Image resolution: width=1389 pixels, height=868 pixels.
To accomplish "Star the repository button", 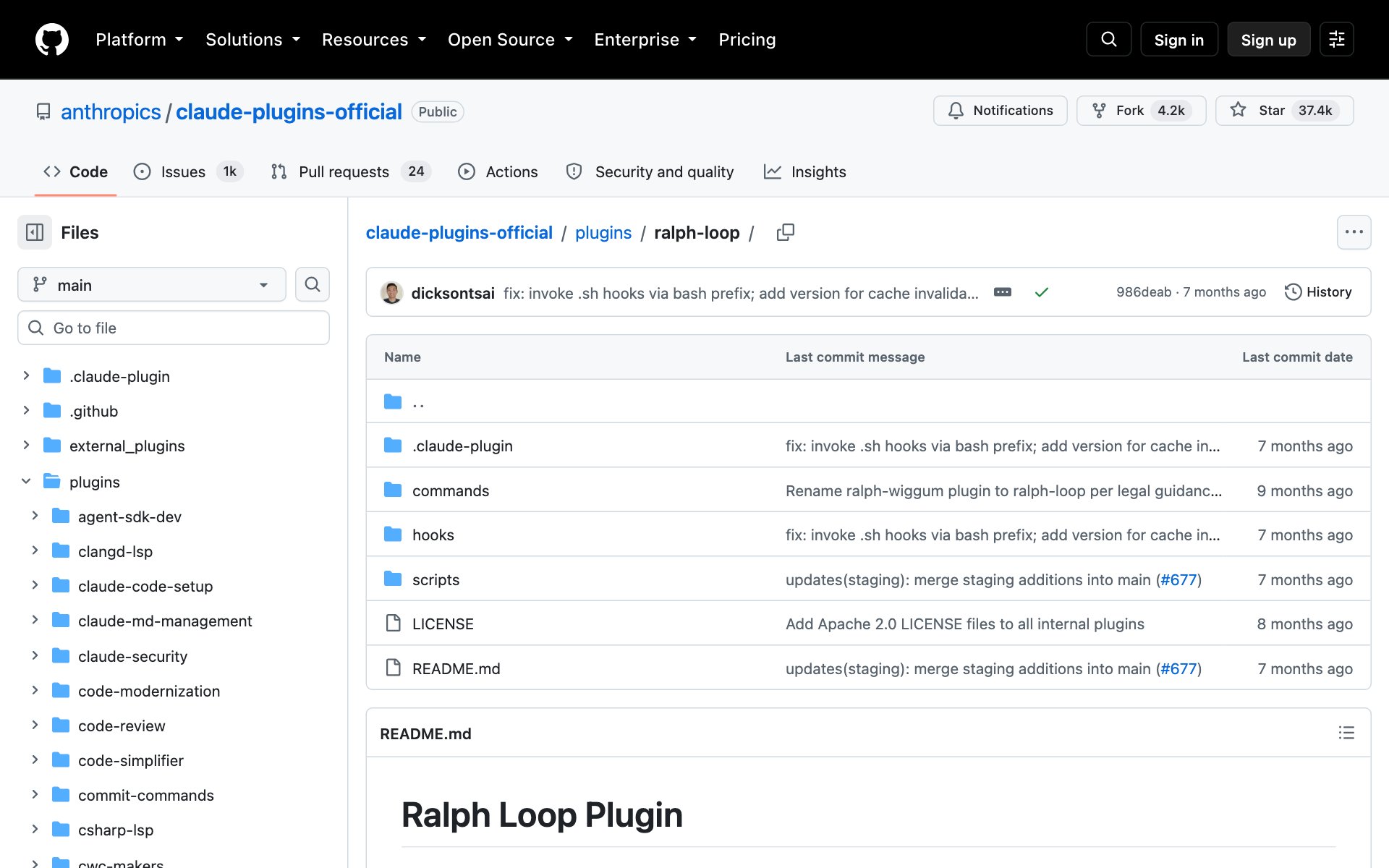I will pyautogui.click(x=1284, y=110).
